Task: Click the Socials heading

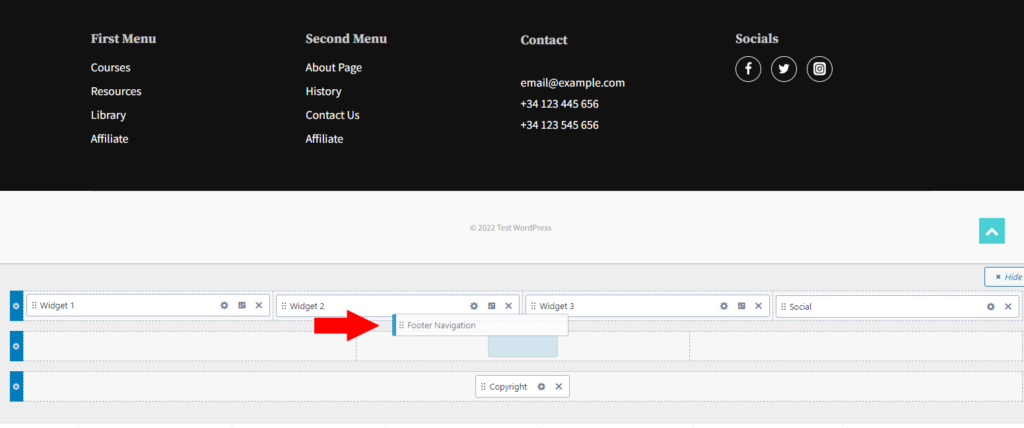Action: (757, 39)
